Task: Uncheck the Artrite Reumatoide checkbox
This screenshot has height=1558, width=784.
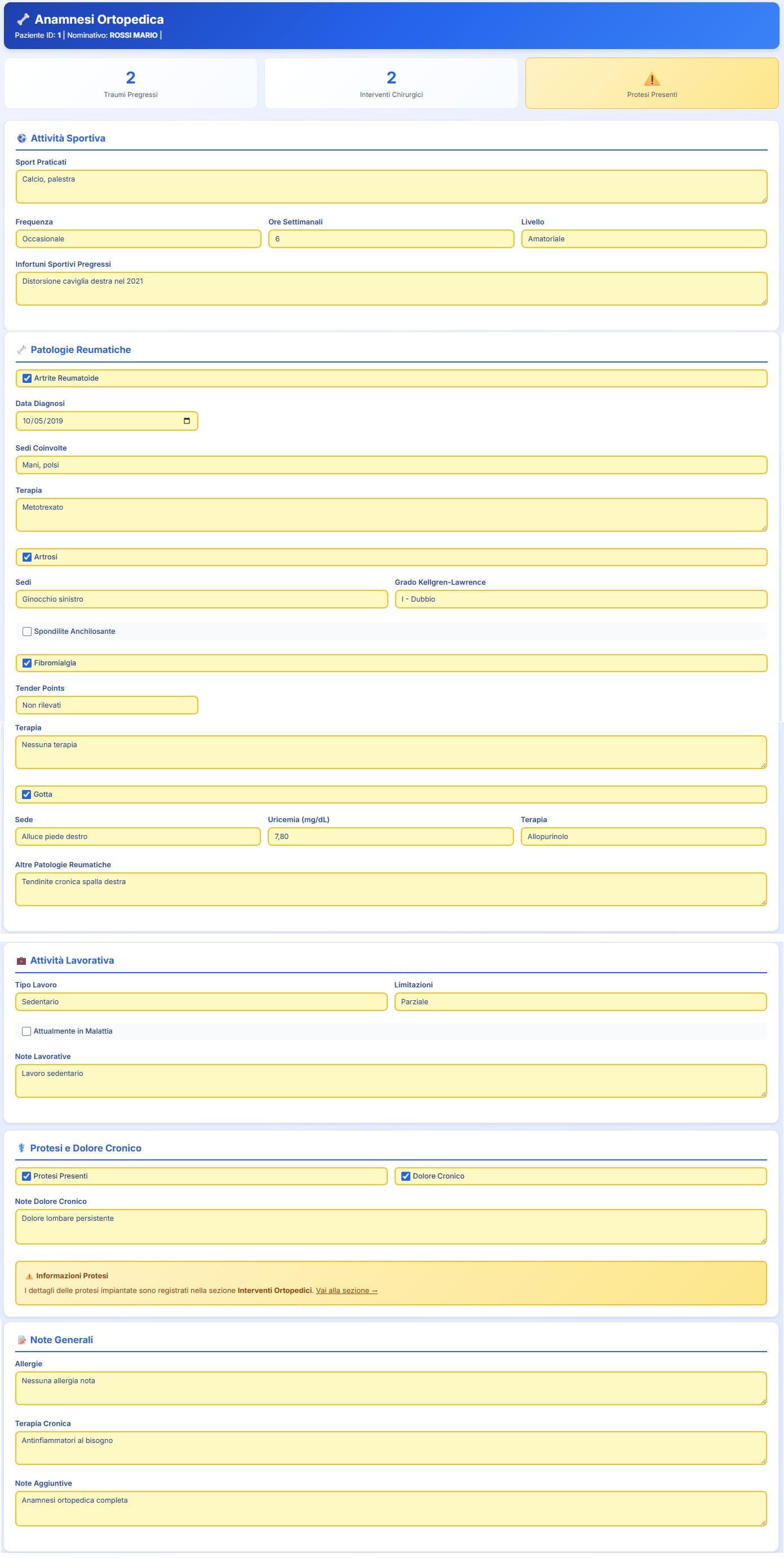Action: point(27,378)
